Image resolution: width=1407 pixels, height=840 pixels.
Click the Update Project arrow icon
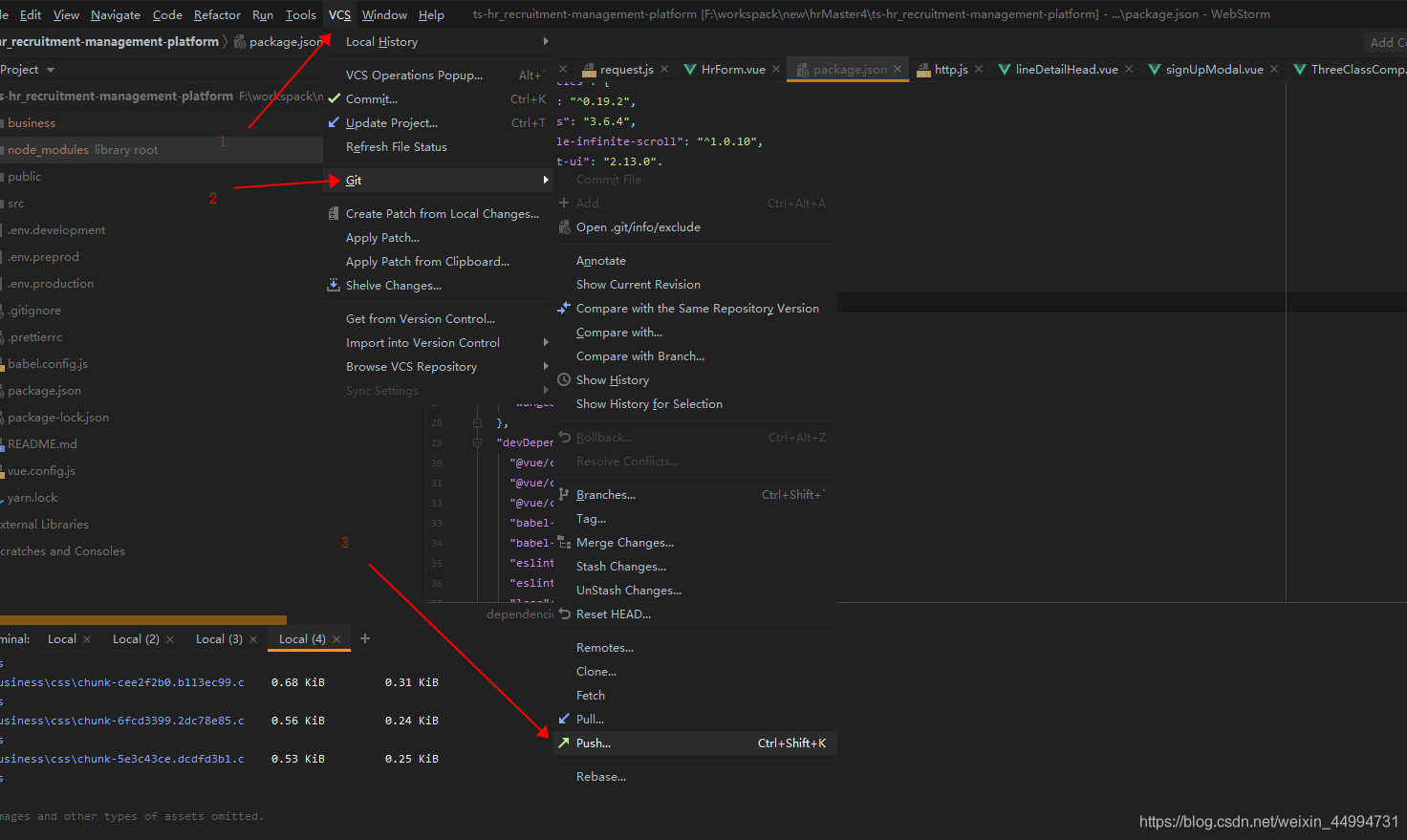tap(334, 122)
